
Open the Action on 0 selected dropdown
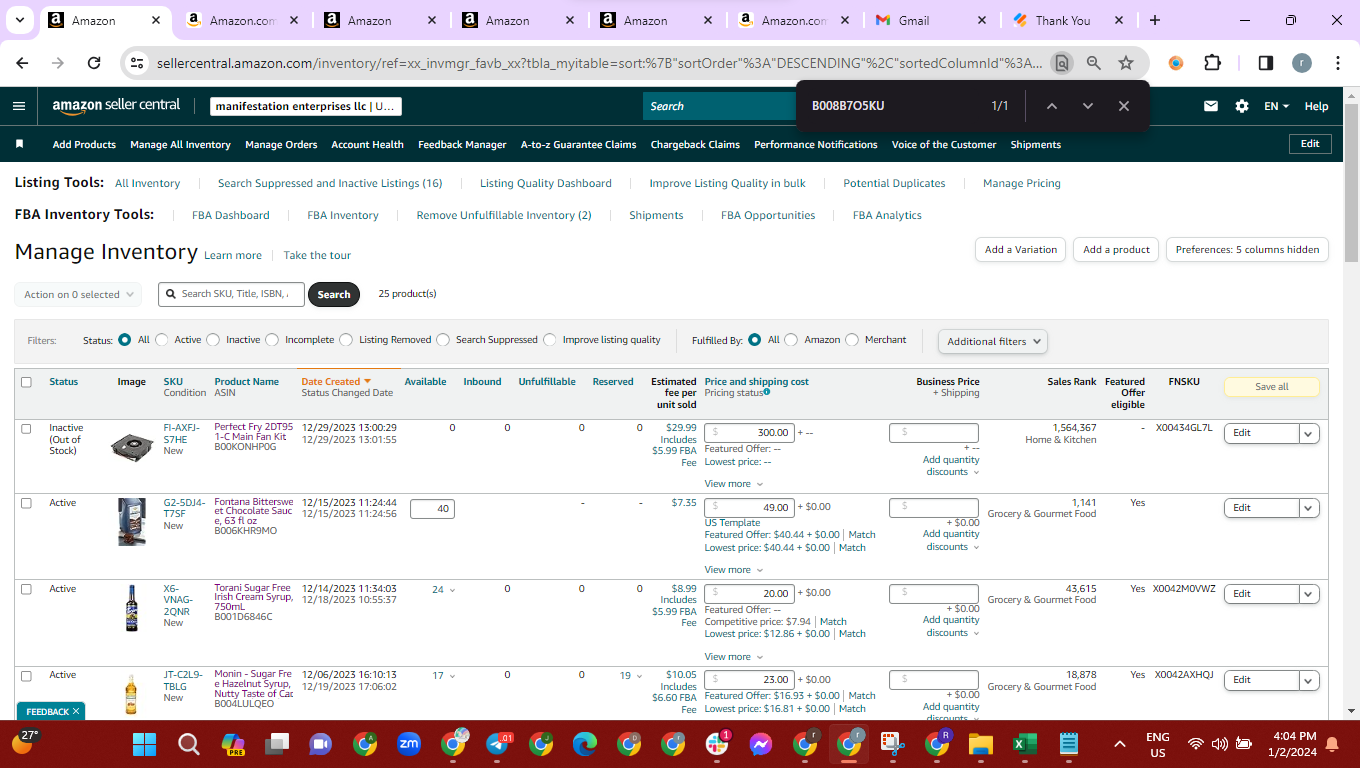point(78,295)
